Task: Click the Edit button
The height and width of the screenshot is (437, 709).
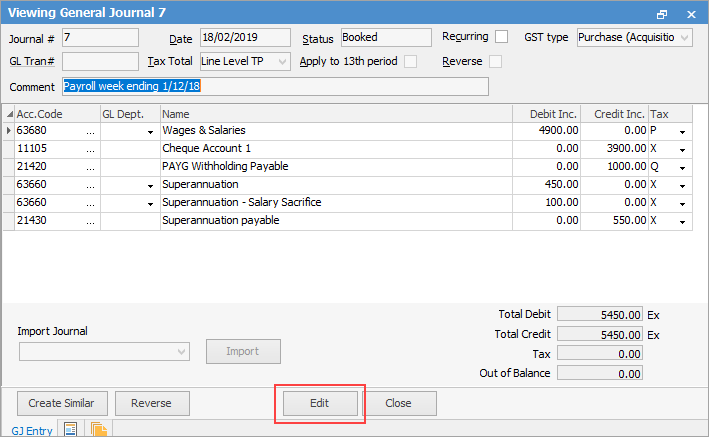Action: (x=320, y=403)
